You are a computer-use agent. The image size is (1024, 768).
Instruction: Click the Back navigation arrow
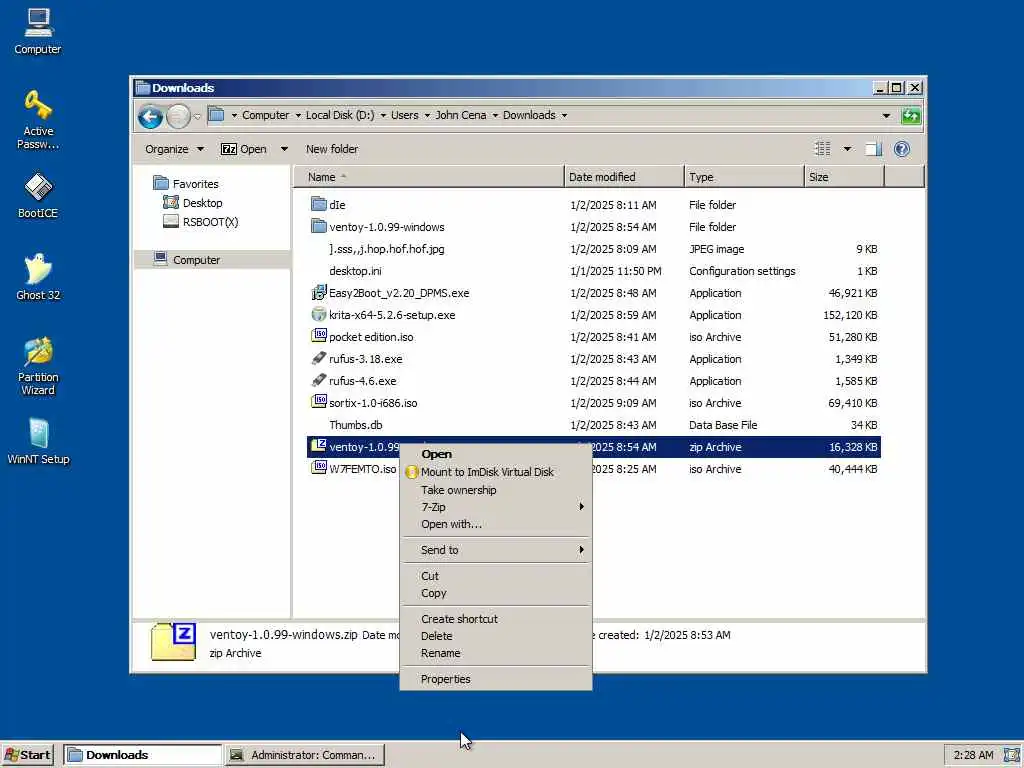coord(150,117)
